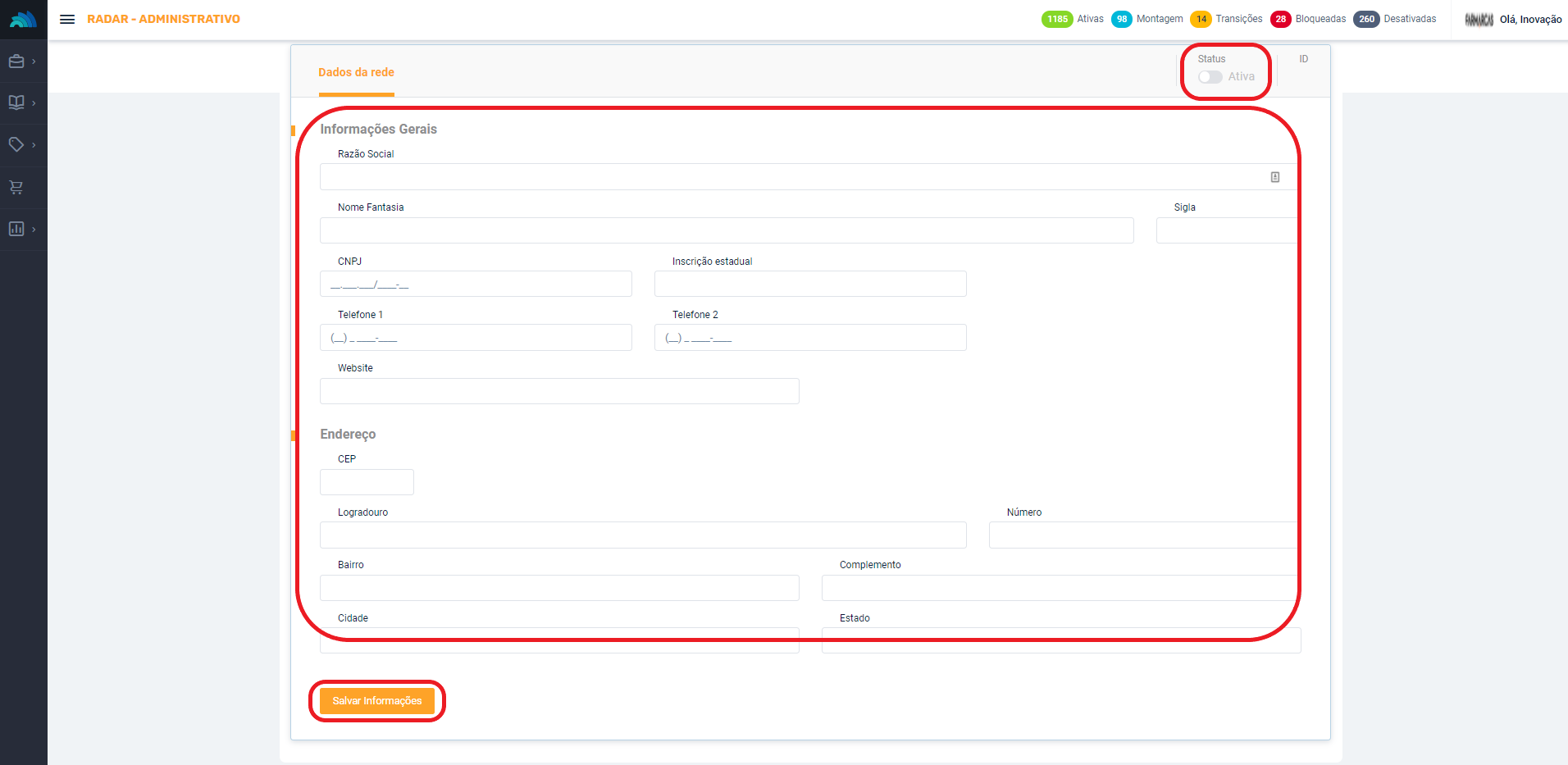Click the Website text field

(x=559, y=391)
